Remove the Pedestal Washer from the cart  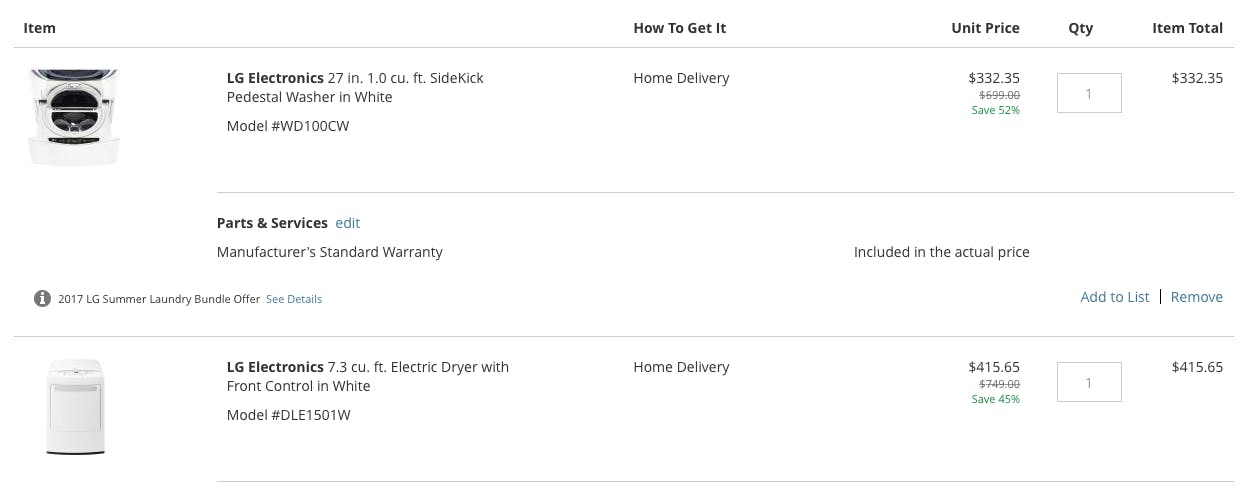pos(1197,297)
